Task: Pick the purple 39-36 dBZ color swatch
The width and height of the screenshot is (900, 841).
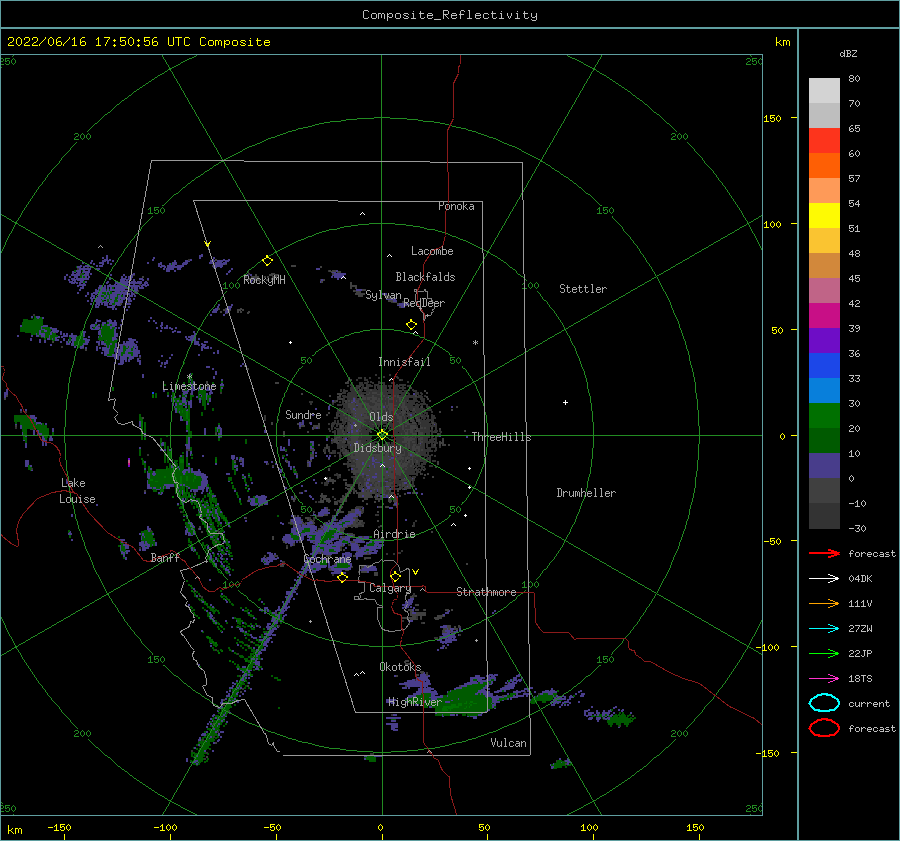Action: tap(824, 340)
